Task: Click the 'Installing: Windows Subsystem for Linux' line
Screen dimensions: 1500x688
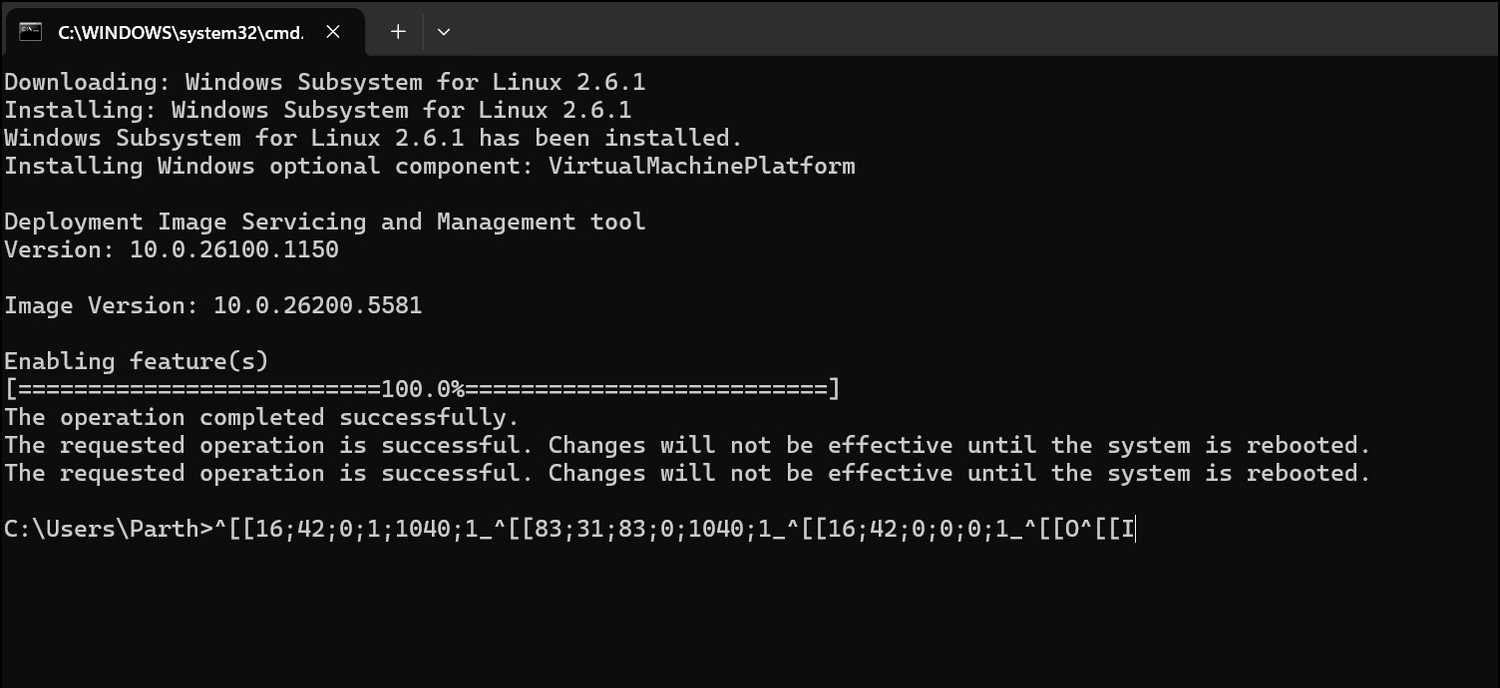Action: (x=317, y=110)
